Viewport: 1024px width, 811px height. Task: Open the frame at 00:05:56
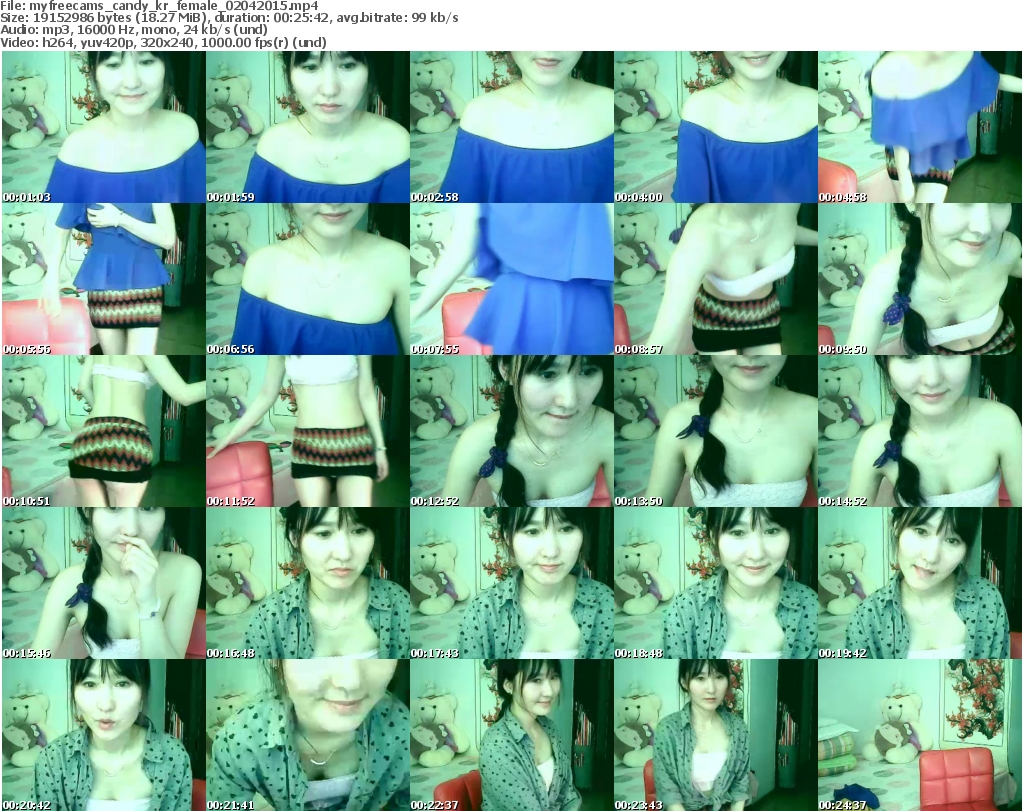click(x=104, y=279)
